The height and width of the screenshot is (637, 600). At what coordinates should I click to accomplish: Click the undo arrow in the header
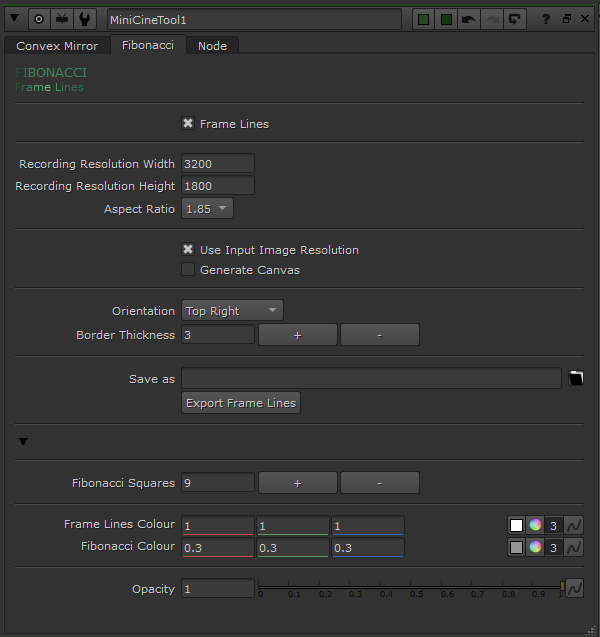click(x=468, y=19)
